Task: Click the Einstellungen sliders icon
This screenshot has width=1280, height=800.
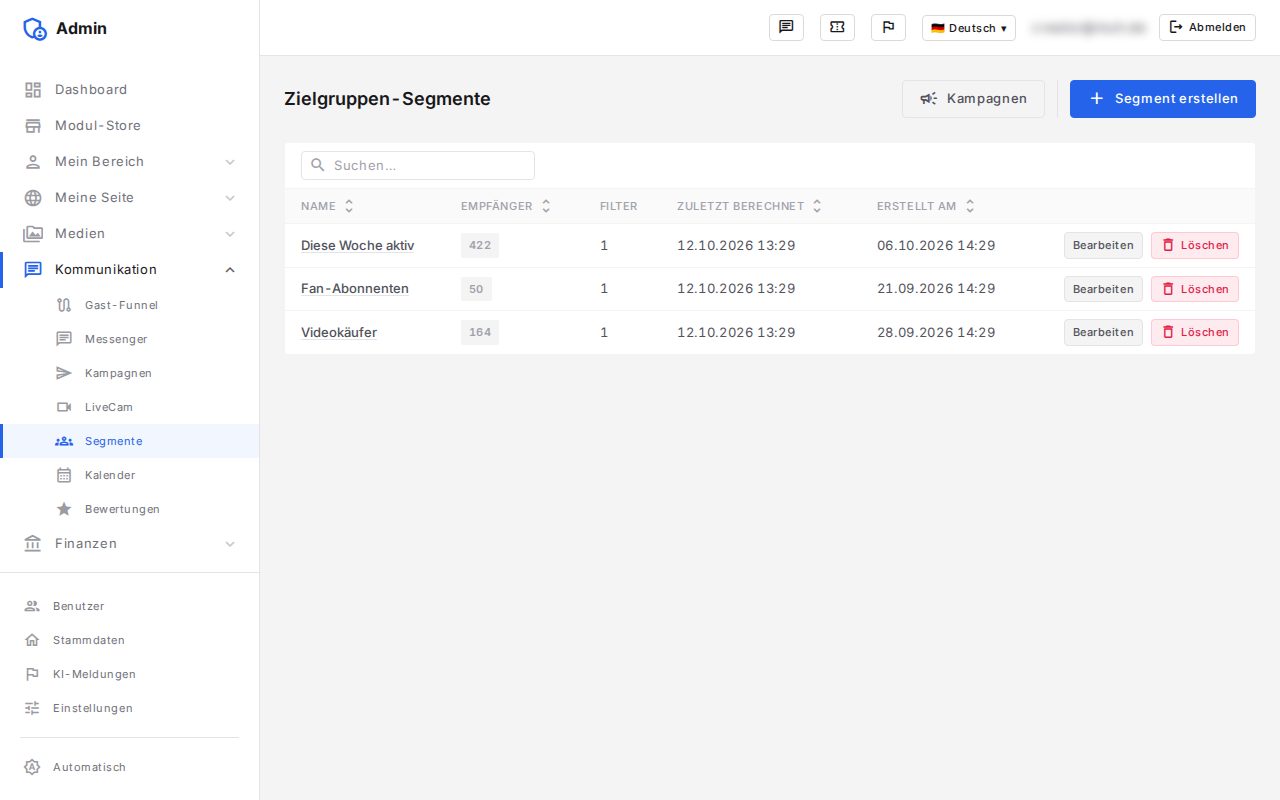Action: coord(32,708)
